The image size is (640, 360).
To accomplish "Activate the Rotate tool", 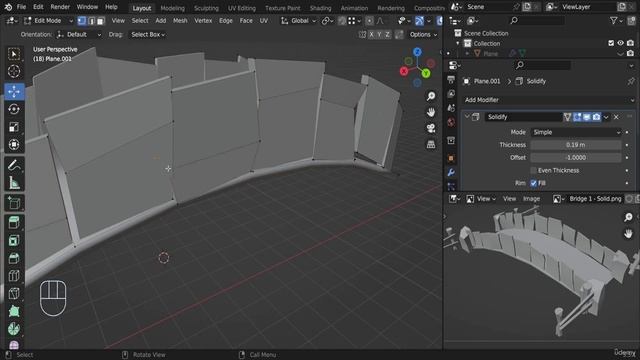I will pos(14,109).
